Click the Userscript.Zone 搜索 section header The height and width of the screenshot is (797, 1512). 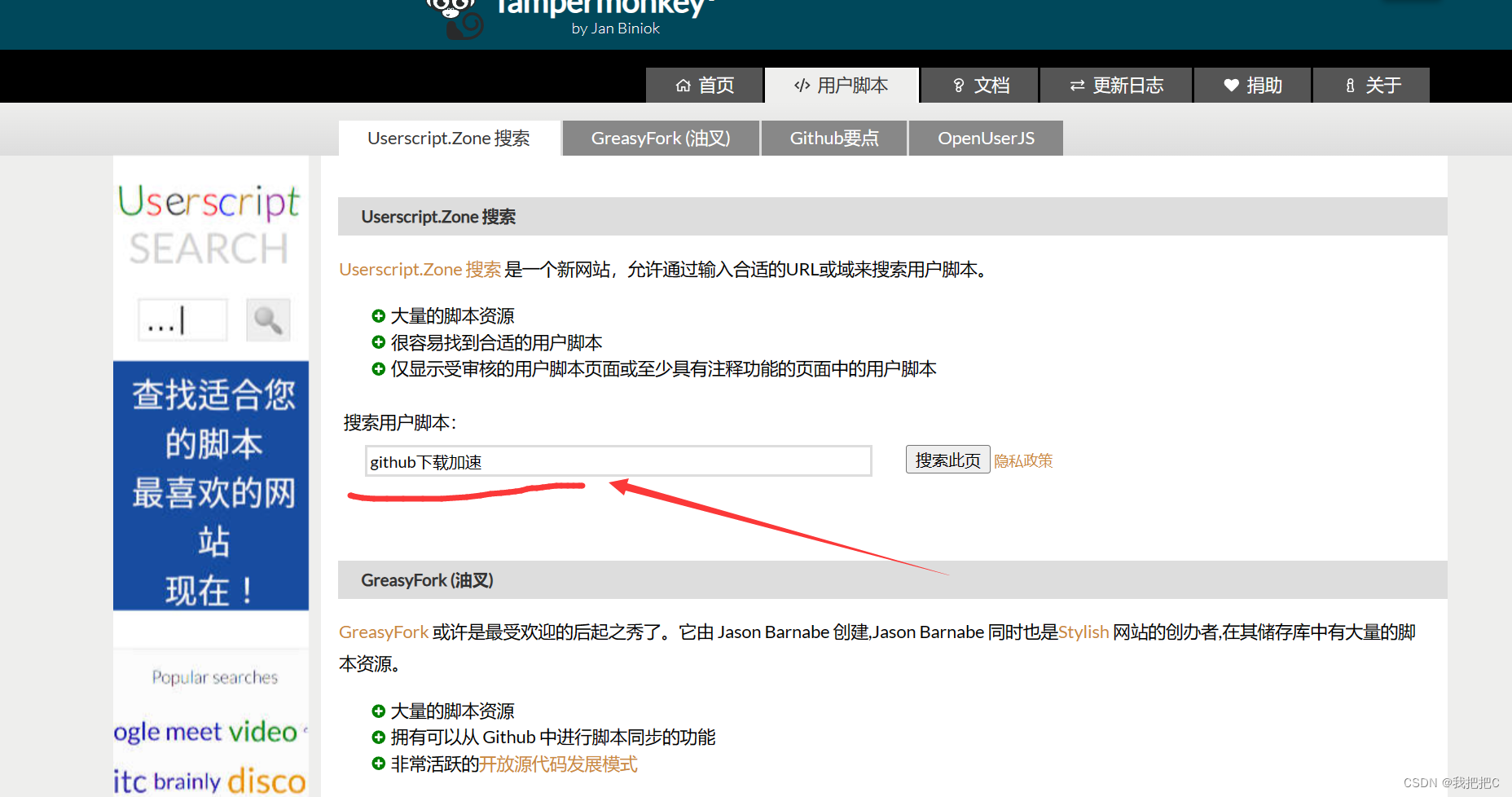[892, 217]
